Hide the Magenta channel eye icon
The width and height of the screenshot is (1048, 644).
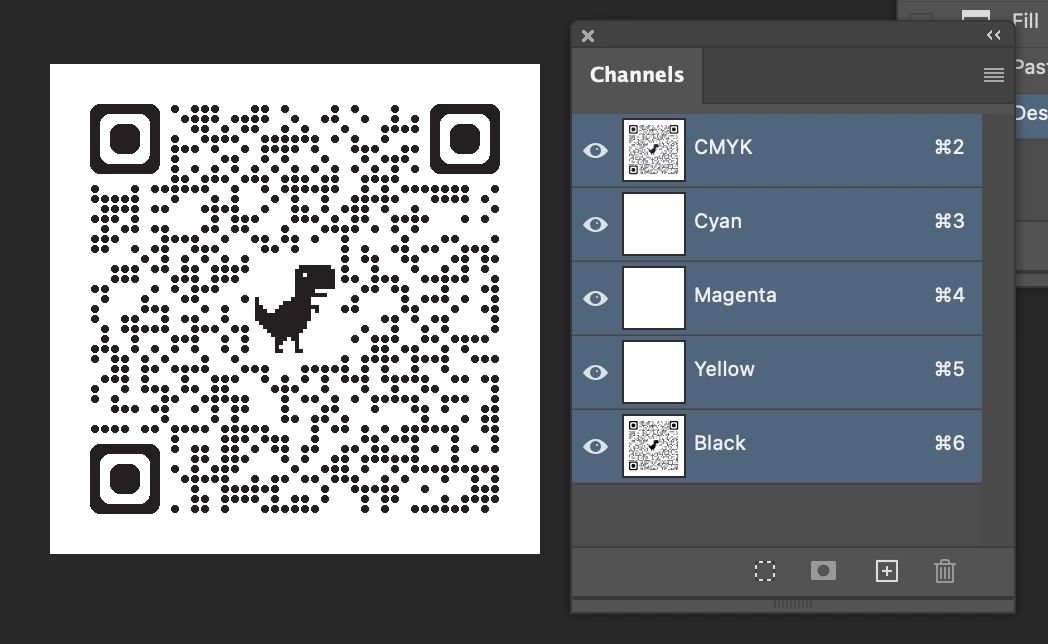coord(595,298)
